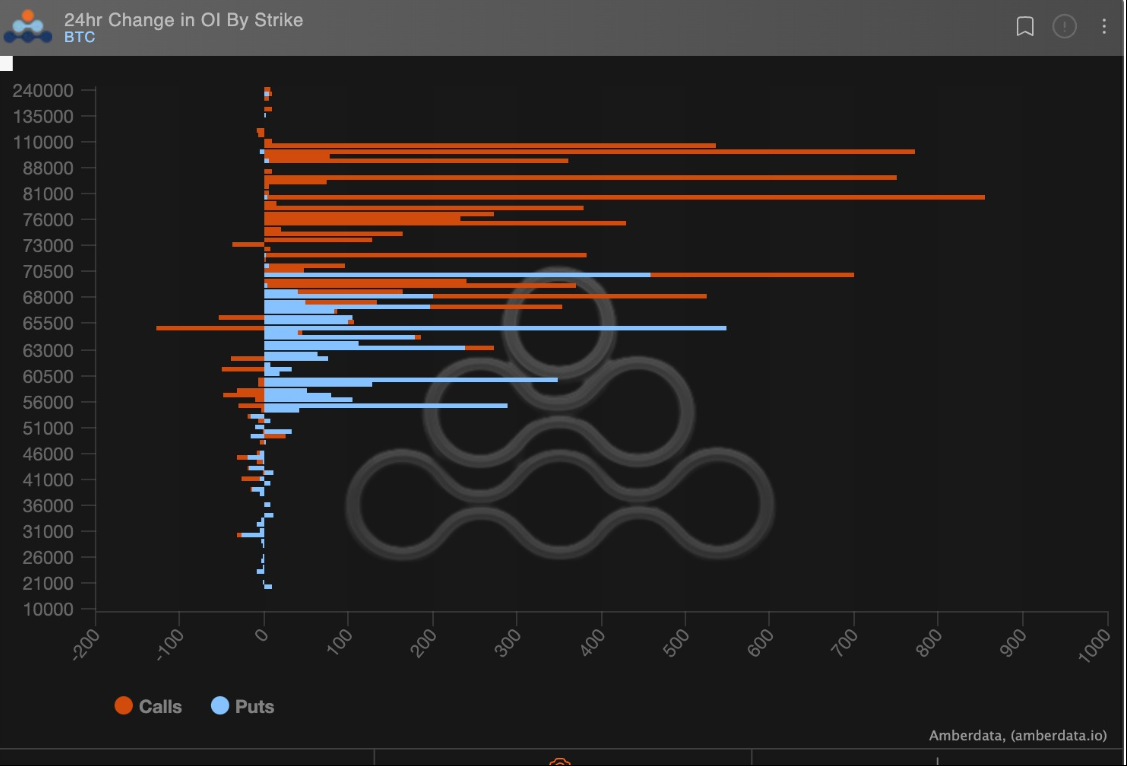Screen dimensions: 1127x766
Task: Click the 70500 strike axis label
Action: 45,271
